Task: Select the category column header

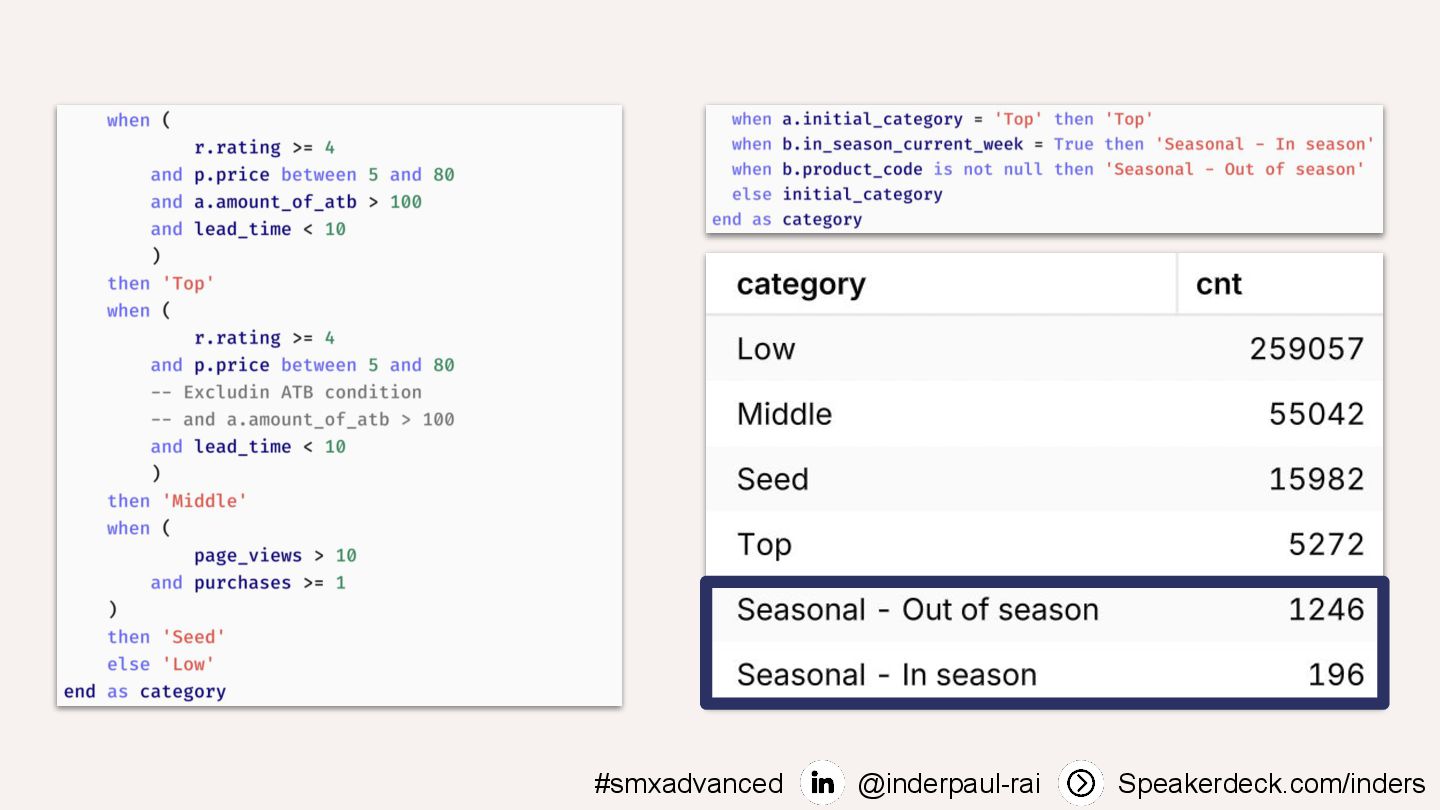Action: click(801, 284)
